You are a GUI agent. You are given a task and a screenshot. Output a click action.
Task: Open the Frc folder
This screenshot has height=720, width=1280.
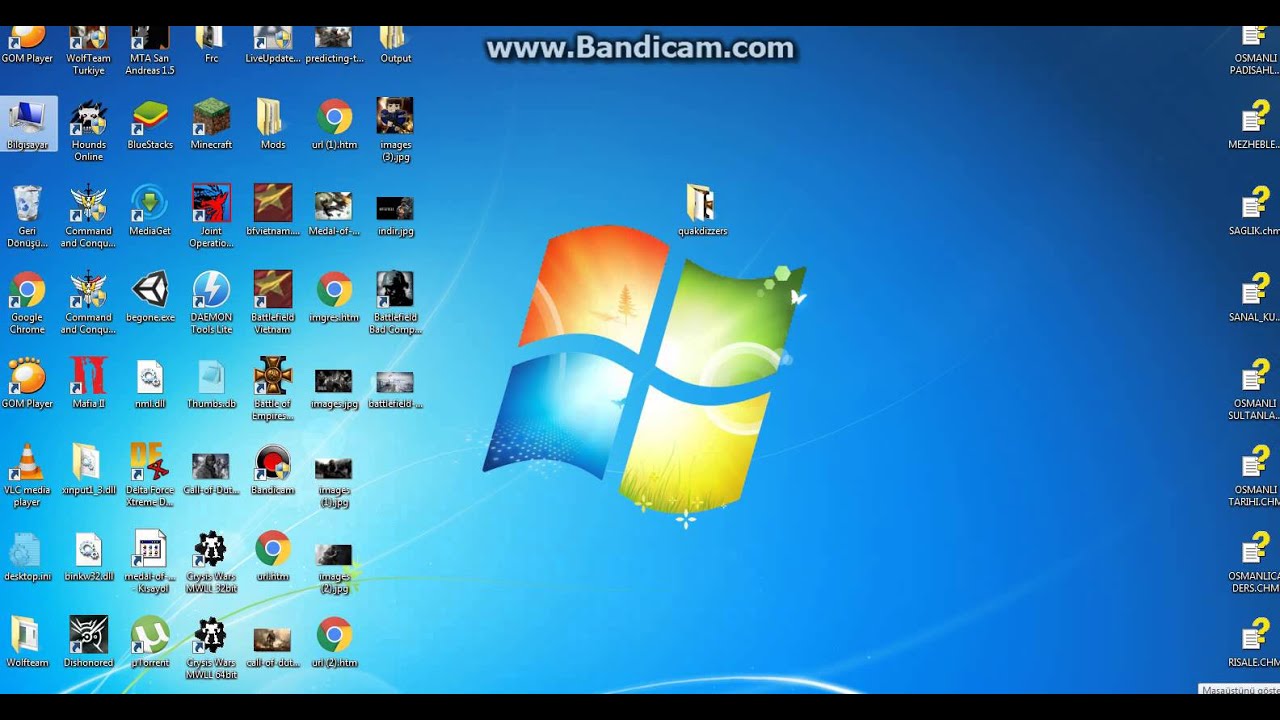pyautogui.click(x=211, y=45)
